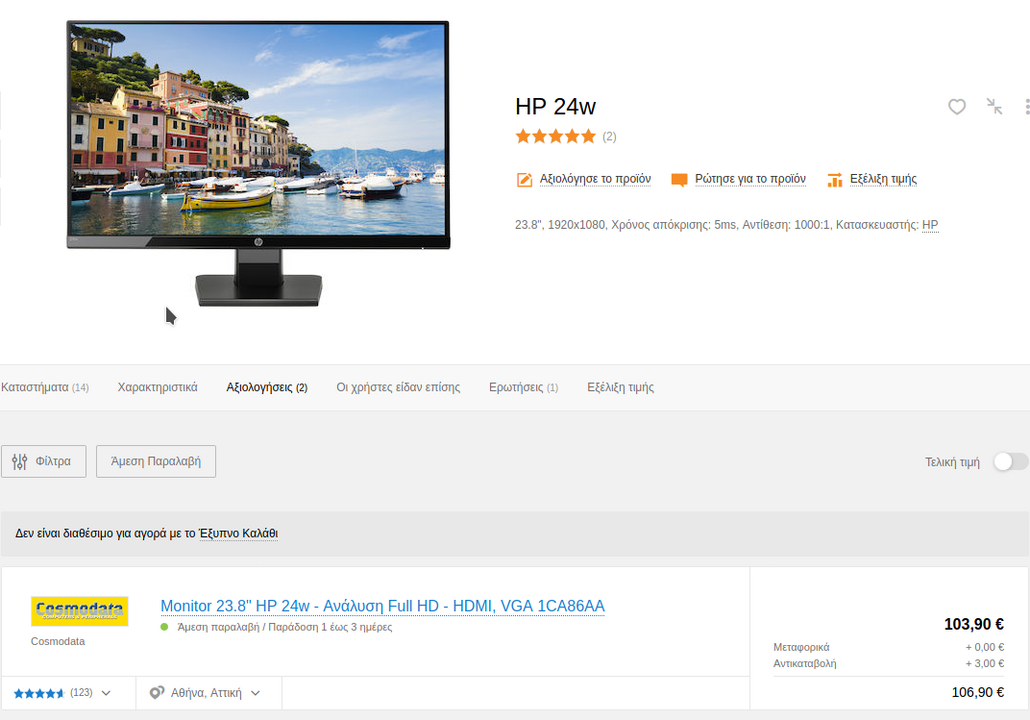Screen dimensions: 1030x720
Task: Select the Ερωτήσεις (1) tab
Action: pos(524,388)
